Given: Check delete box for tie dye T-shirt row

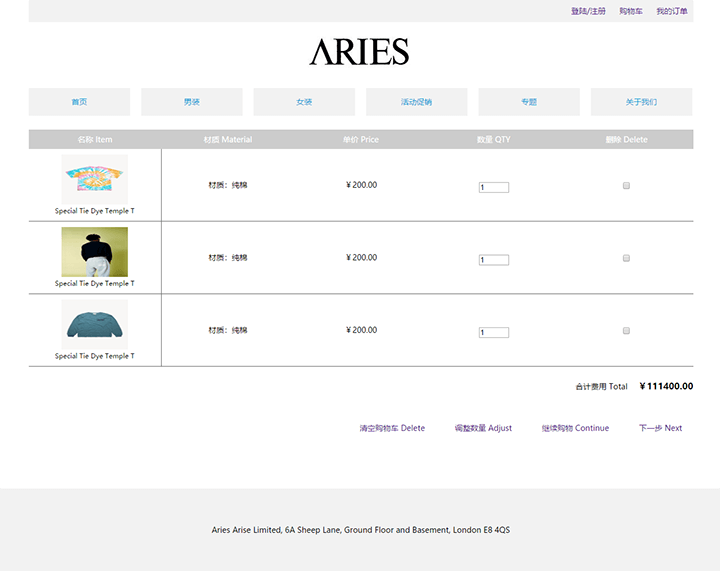Looking at the screenshot, I should pos(626,185).
